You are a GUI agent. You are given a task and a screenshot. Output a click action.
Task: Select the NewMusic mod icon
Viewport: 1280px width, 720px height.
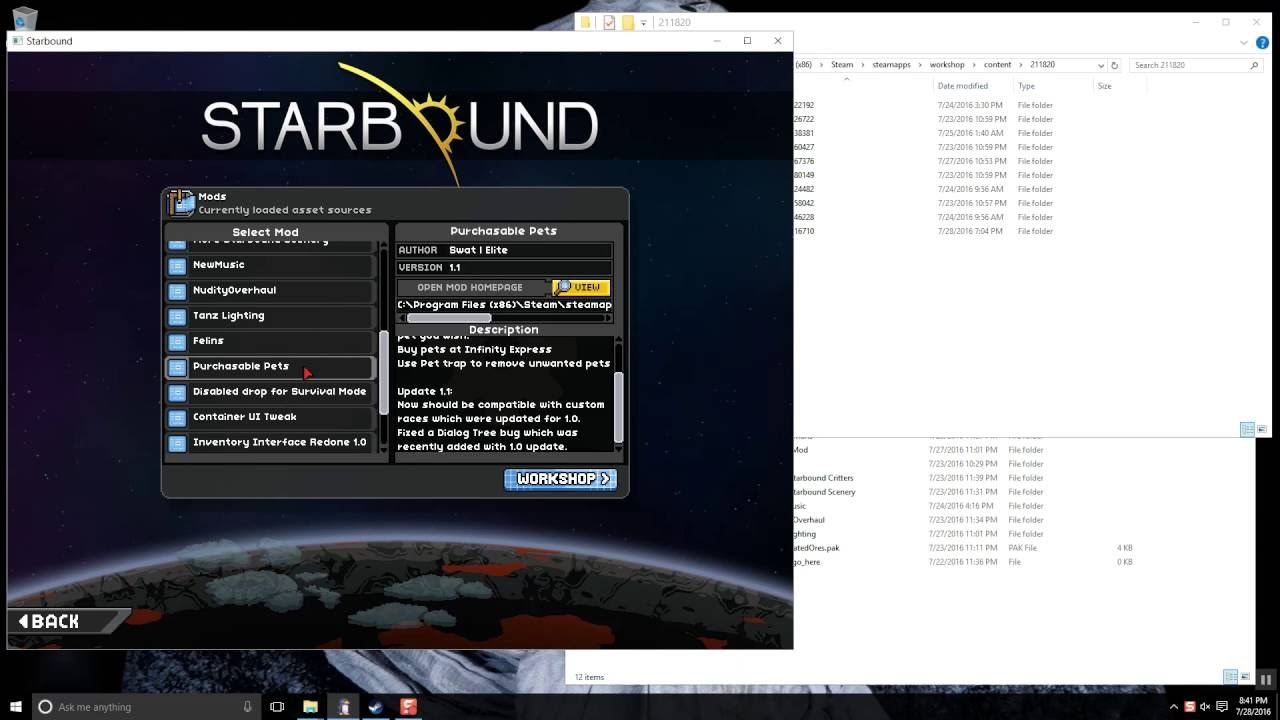[x=177, y=266]
